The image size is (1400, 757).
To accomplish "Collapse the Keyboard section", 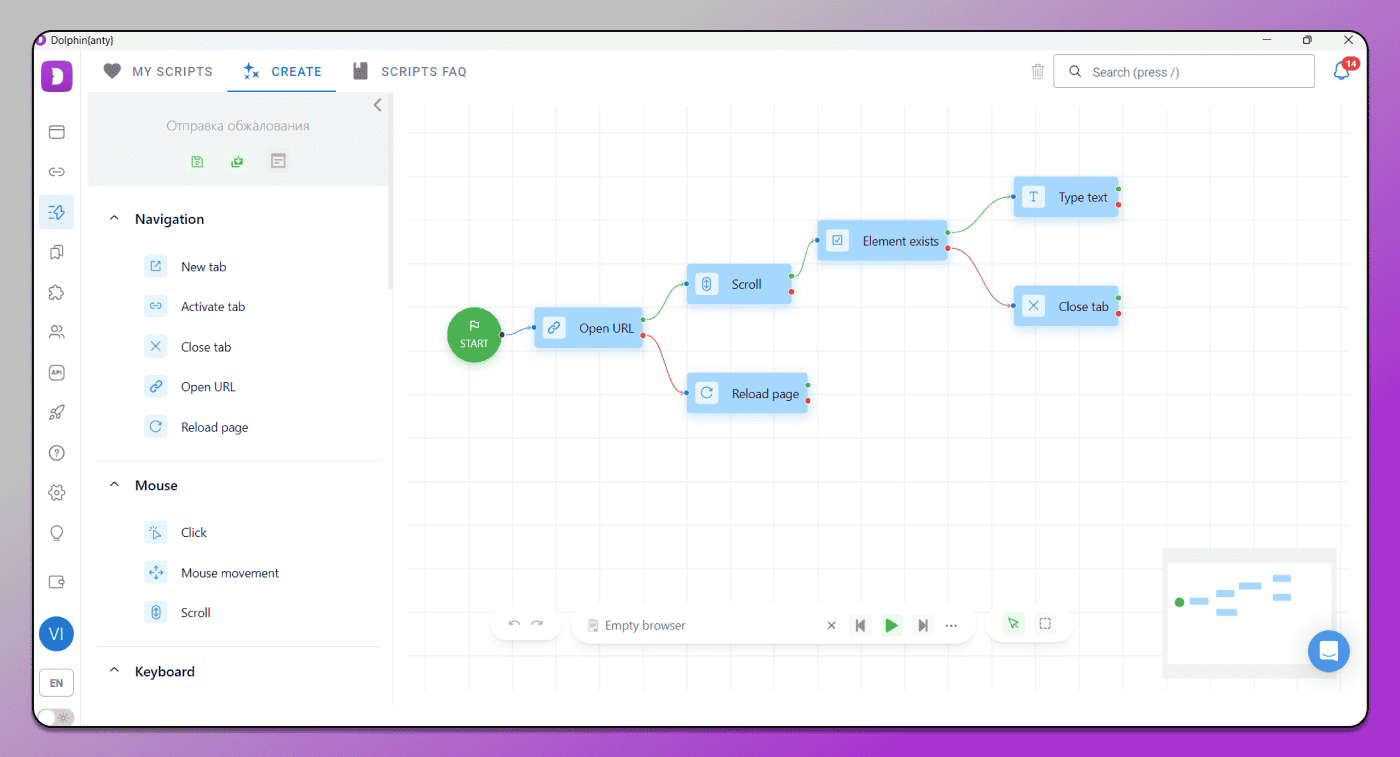I will (x=114, y=671).
